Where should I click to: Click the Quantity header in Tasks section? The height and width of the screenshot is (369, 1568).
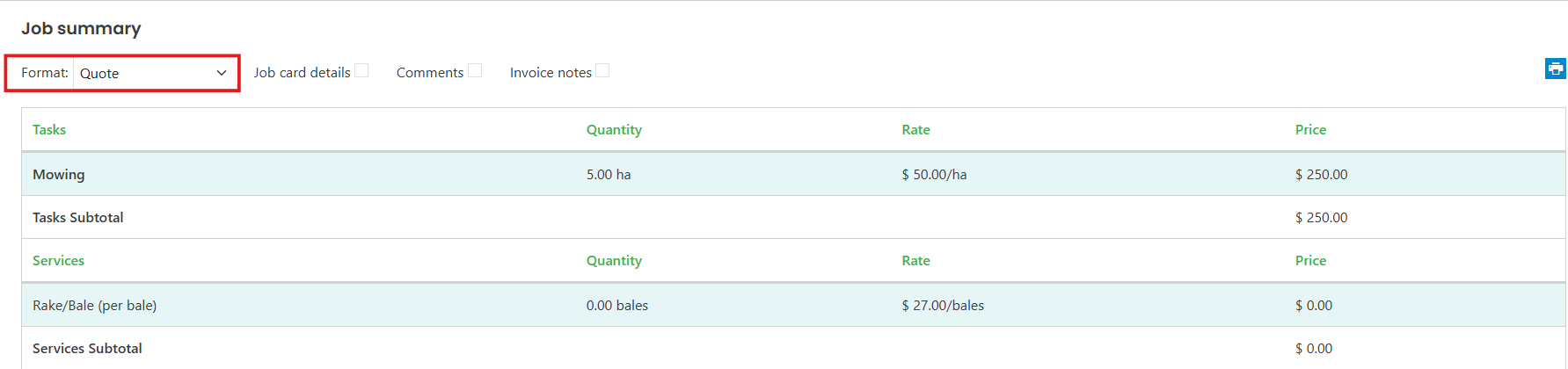614,130
